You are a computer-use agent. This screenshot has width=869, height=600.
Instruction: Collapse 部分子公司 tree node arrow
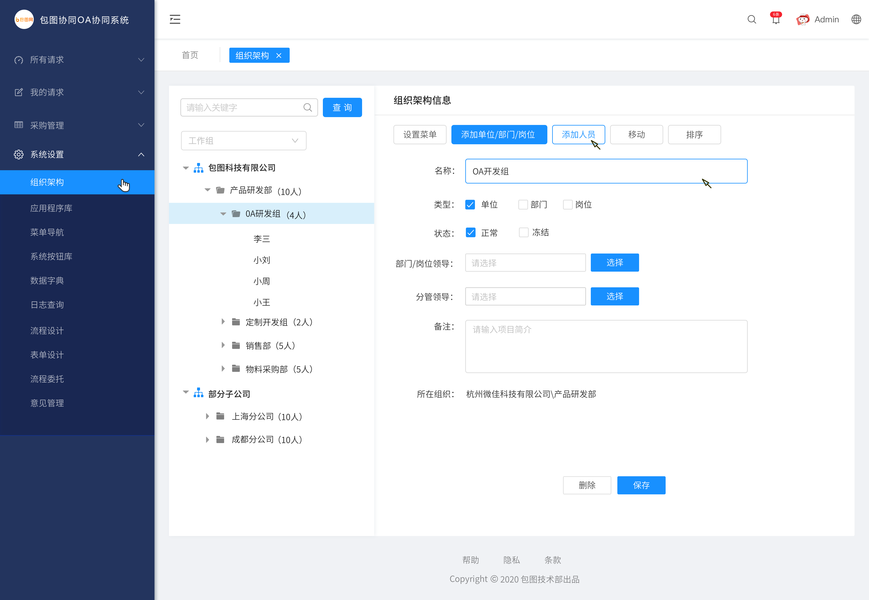[186, 392]
